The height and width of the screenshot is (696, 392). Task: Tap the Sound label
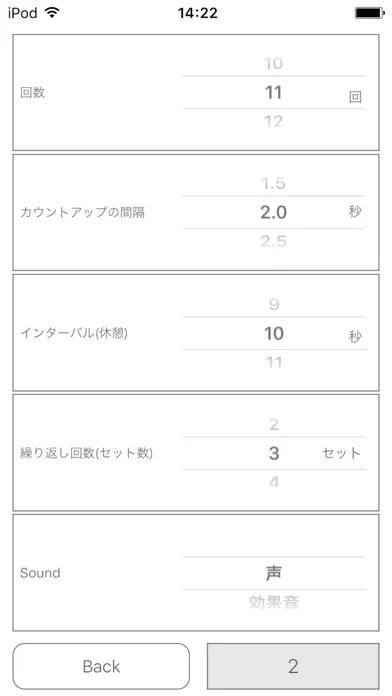point(40,573)
